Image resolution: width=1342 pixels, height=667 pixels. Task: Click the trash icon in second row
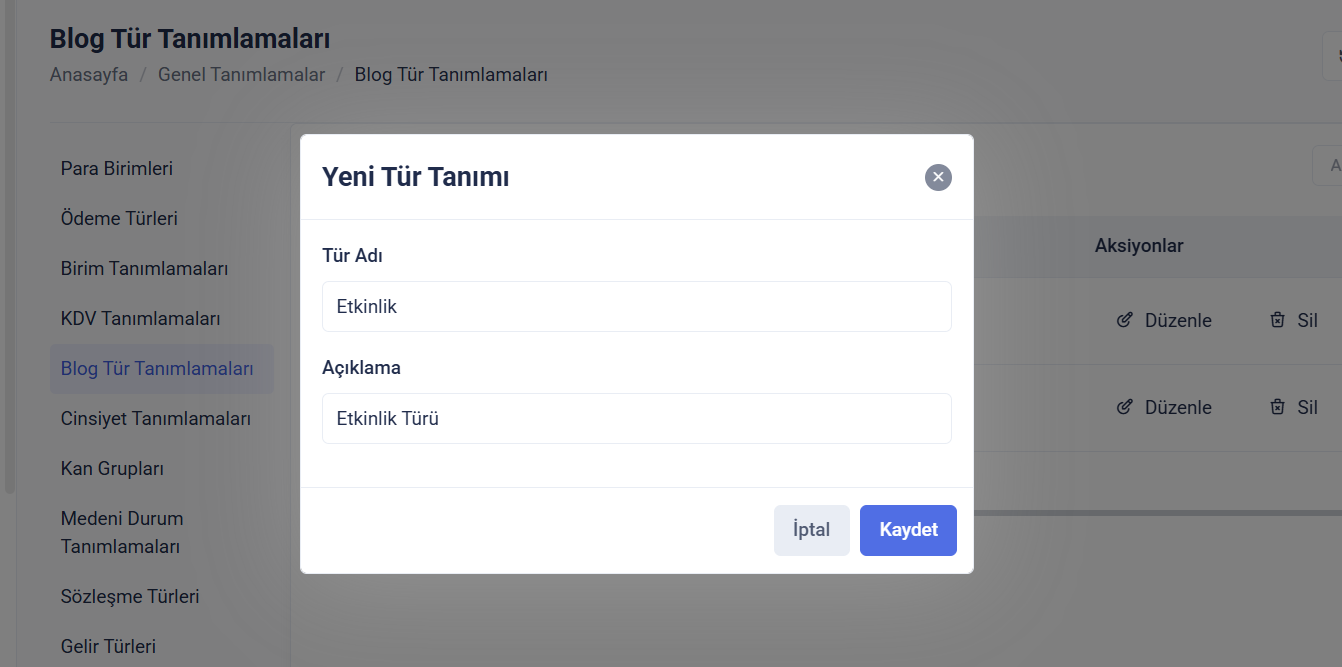[1277, 407]
